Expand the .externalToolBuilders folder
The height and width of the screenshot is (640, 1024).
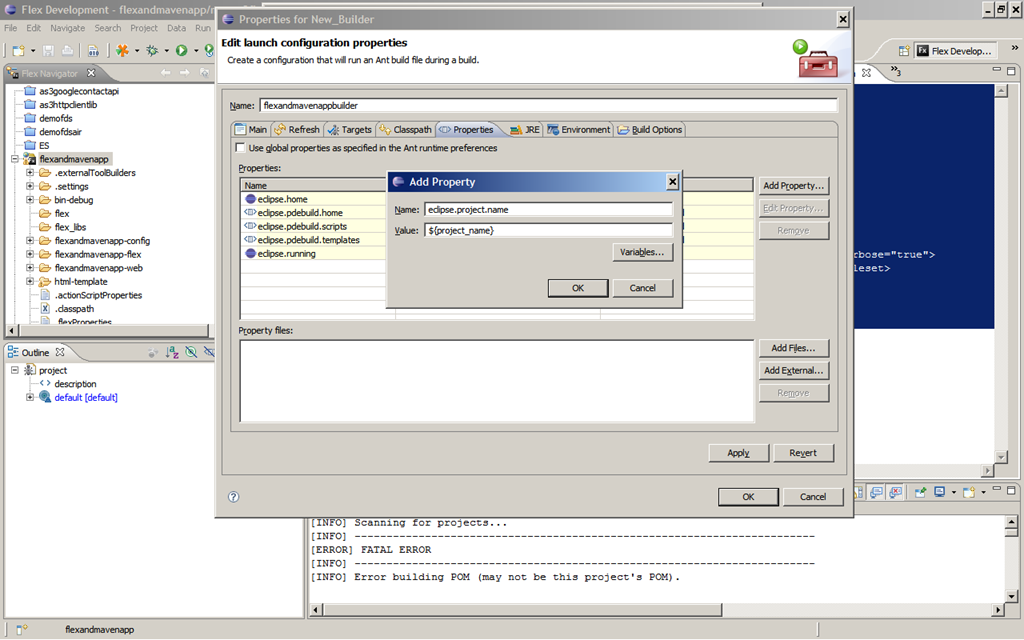pyautogui.click(x=30, y=172)
